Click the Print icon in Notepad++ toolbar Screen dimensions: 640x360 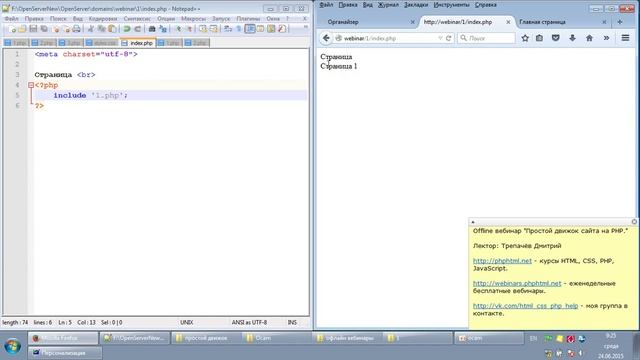pos(76,29)
